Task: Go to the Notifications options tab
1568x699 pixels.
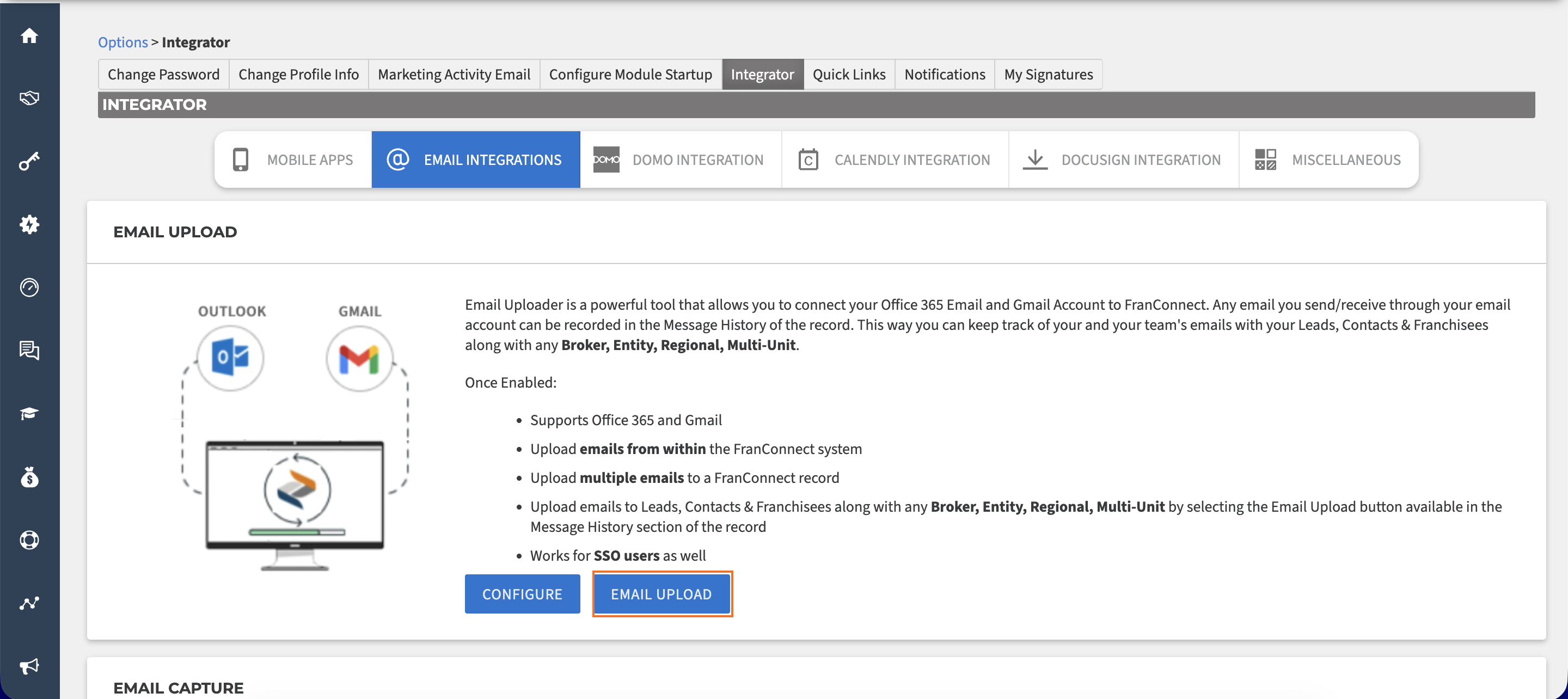Action: pyautogui.click(x=945, y=74)
